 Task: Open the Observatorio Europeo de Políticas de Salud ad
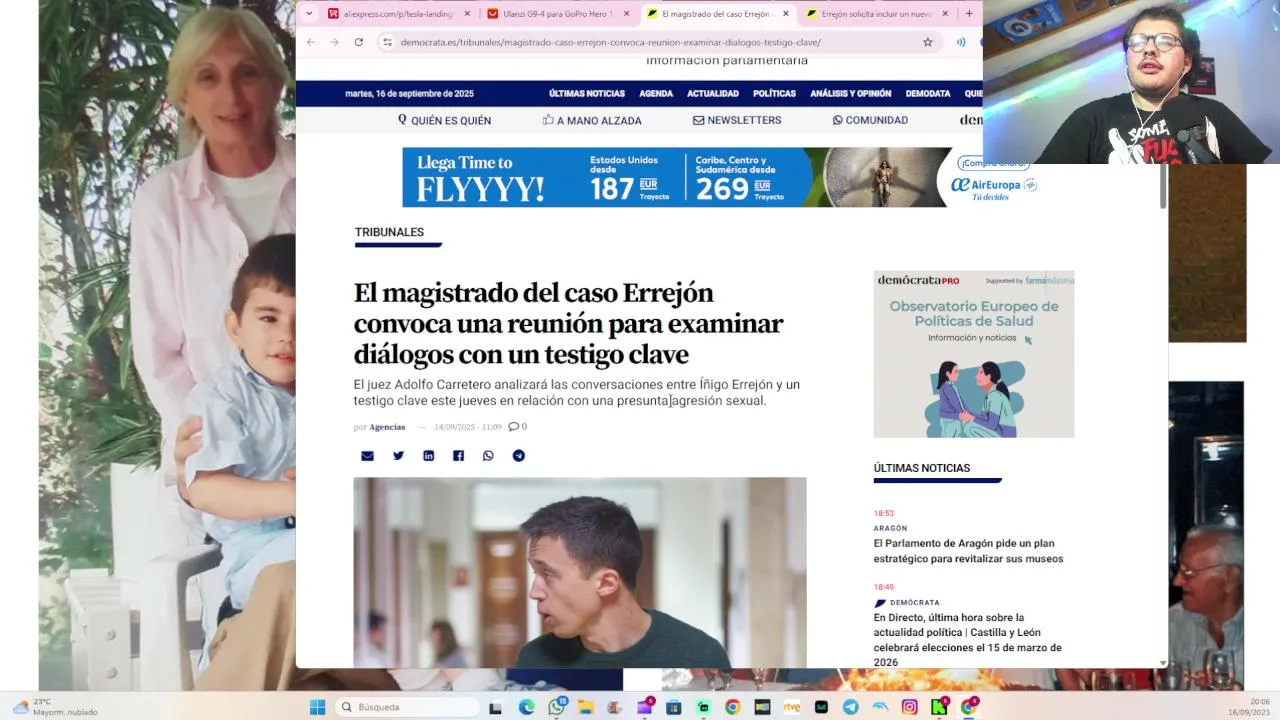click(x=973, y=354)
